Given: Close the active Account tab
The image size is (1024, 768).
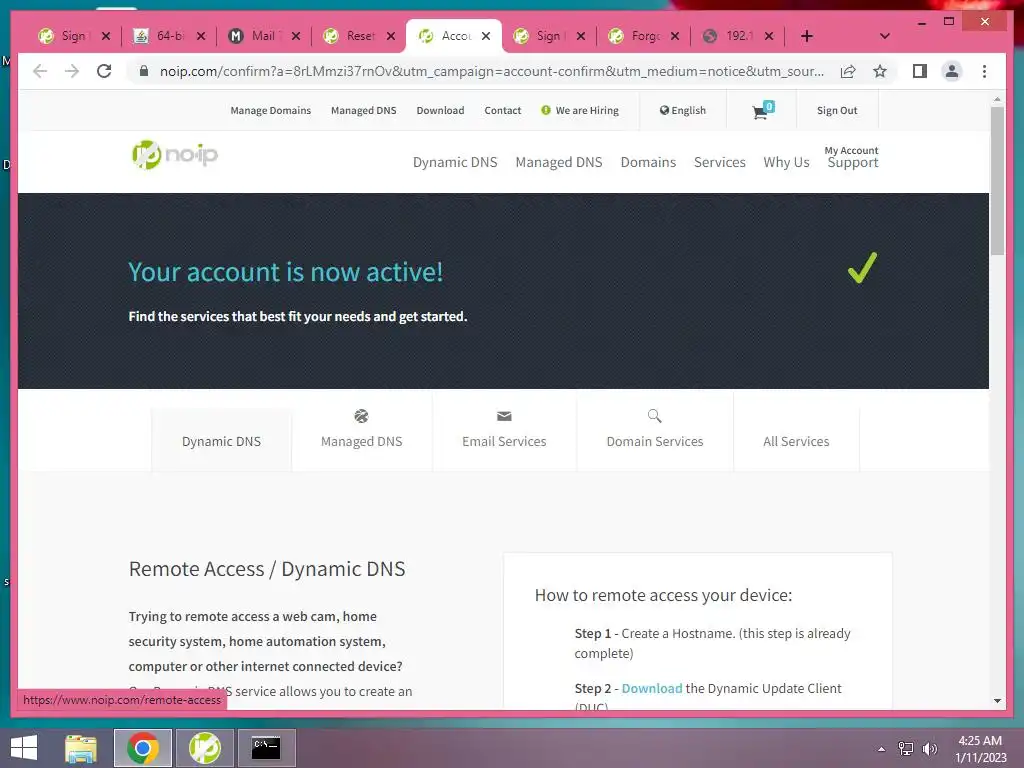Looking at the screenshot, I should (x=486, y=36).
